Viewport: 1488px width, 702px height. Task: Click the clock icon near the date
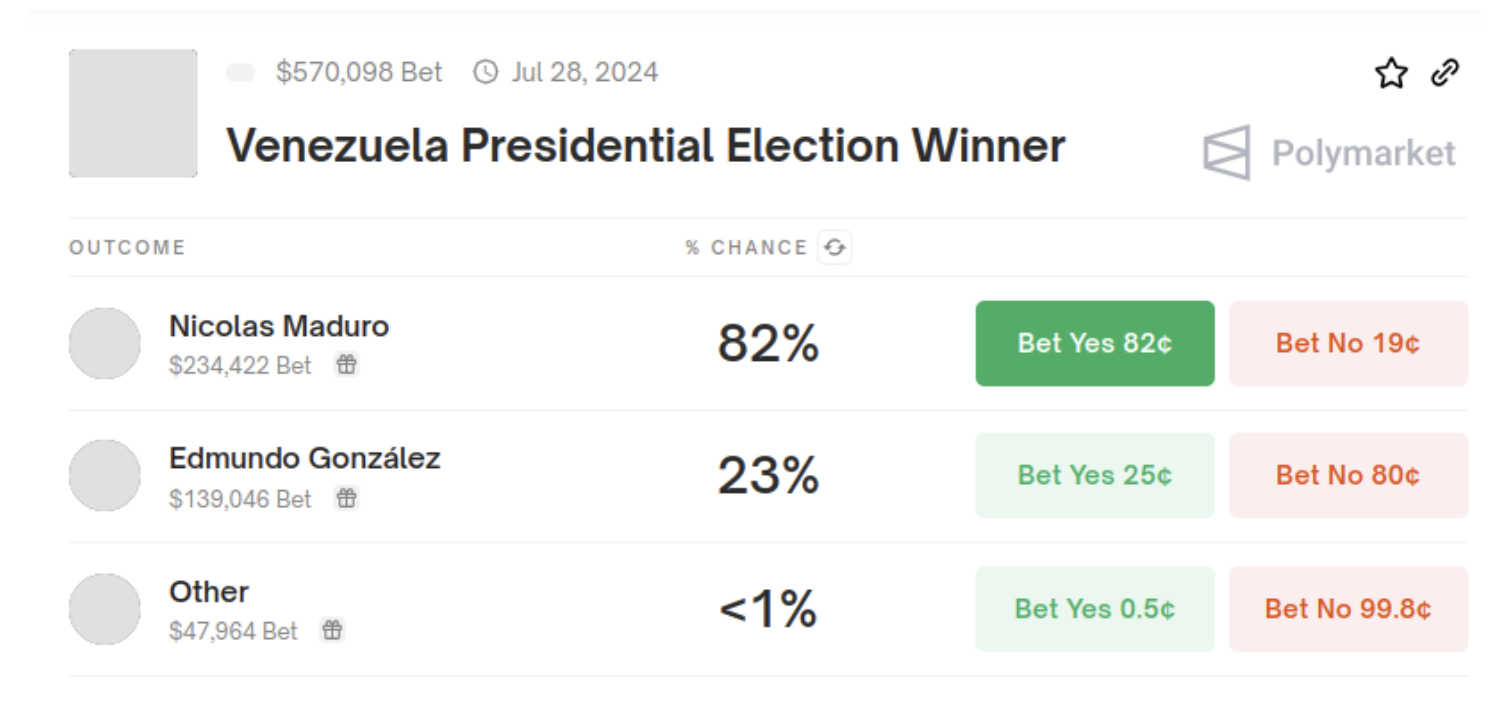[x=485, y=72]
